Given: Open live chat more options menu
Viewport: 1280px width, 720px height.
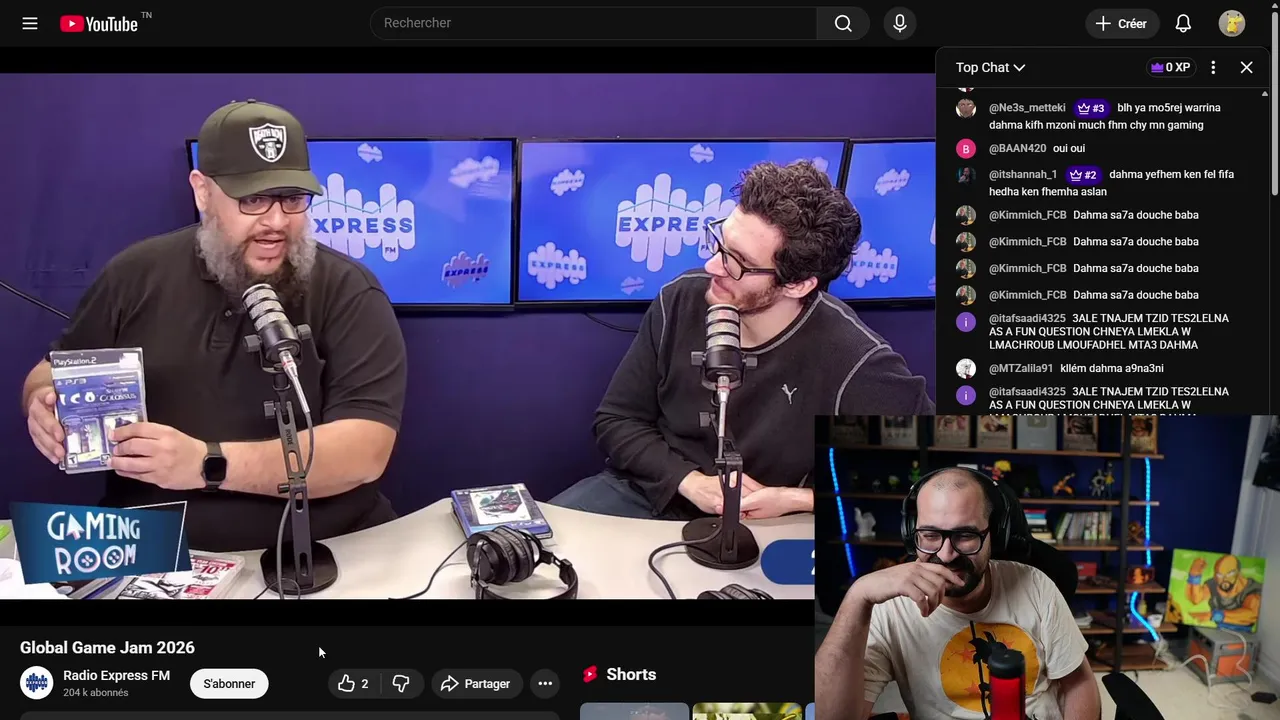Looking at the screenshot, I should click(x=1213, y=67).
